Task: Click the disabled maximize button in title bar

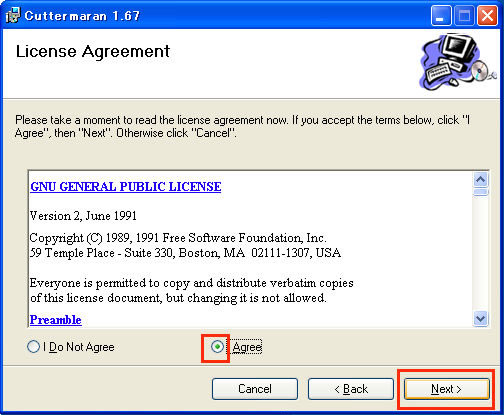Action: [464, 16]
